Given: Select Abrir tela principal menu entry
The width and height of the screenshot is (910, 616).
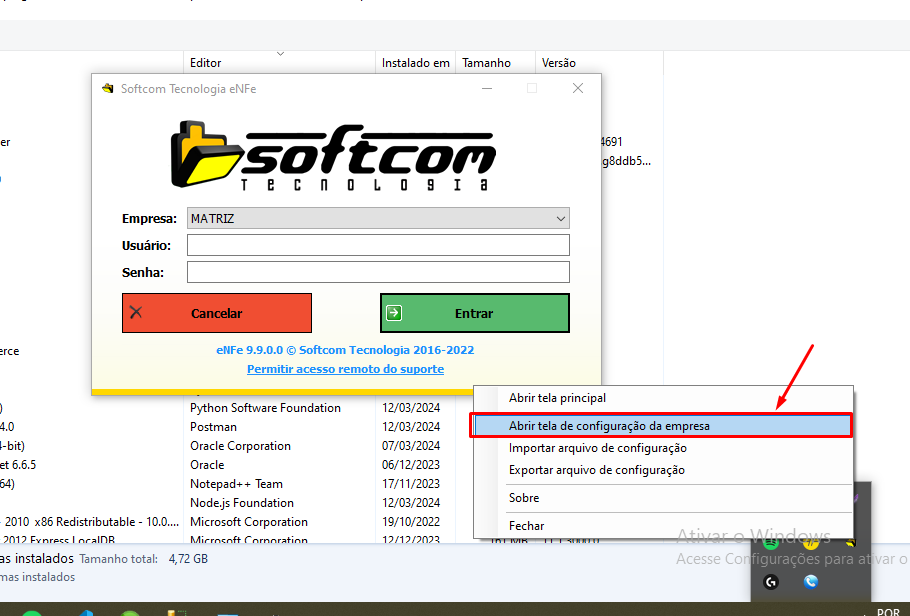Looking at the screenshot, I should coord(557,398).
